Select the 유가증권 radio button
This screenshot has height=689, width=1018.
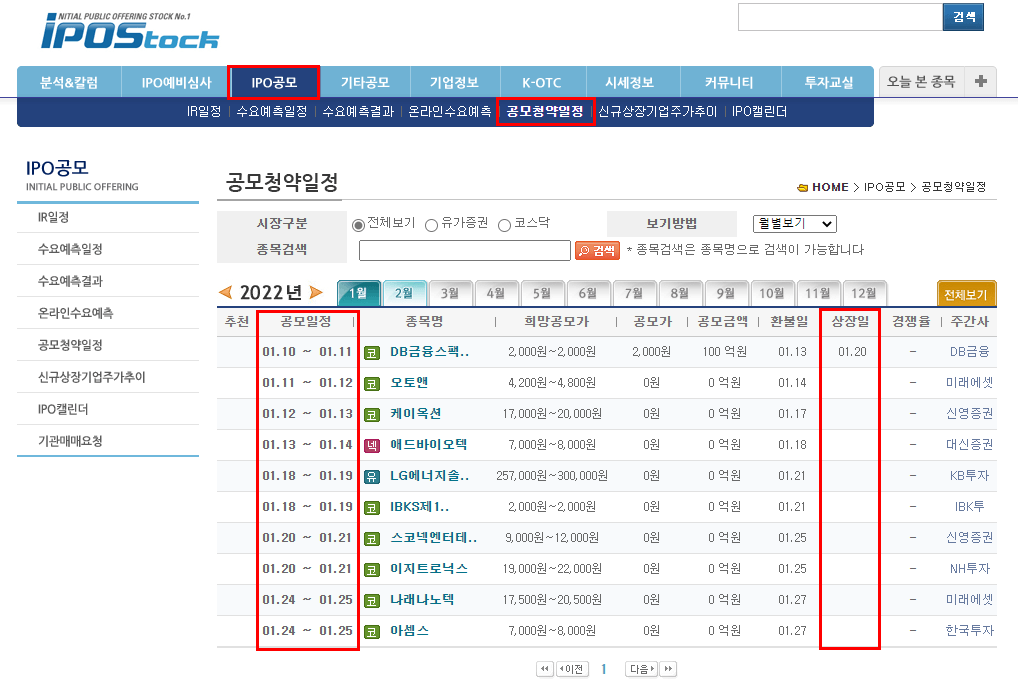(x=432, y=224)
